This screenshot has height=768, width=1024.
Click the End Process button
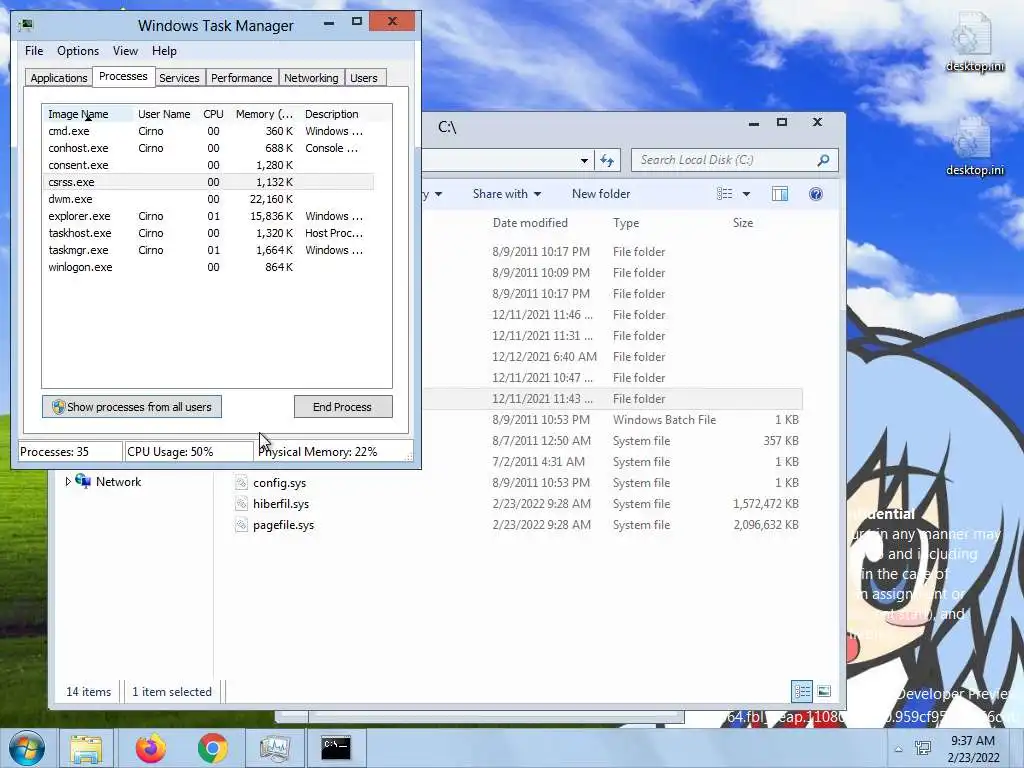[343, 406]
